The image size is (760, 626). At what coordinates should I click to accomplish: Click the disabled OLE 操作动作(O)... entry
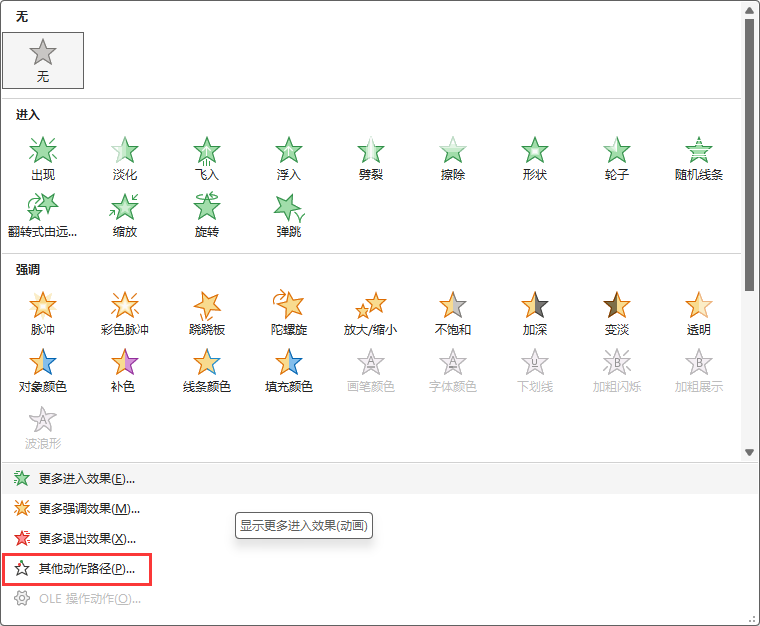coord(379,599)
